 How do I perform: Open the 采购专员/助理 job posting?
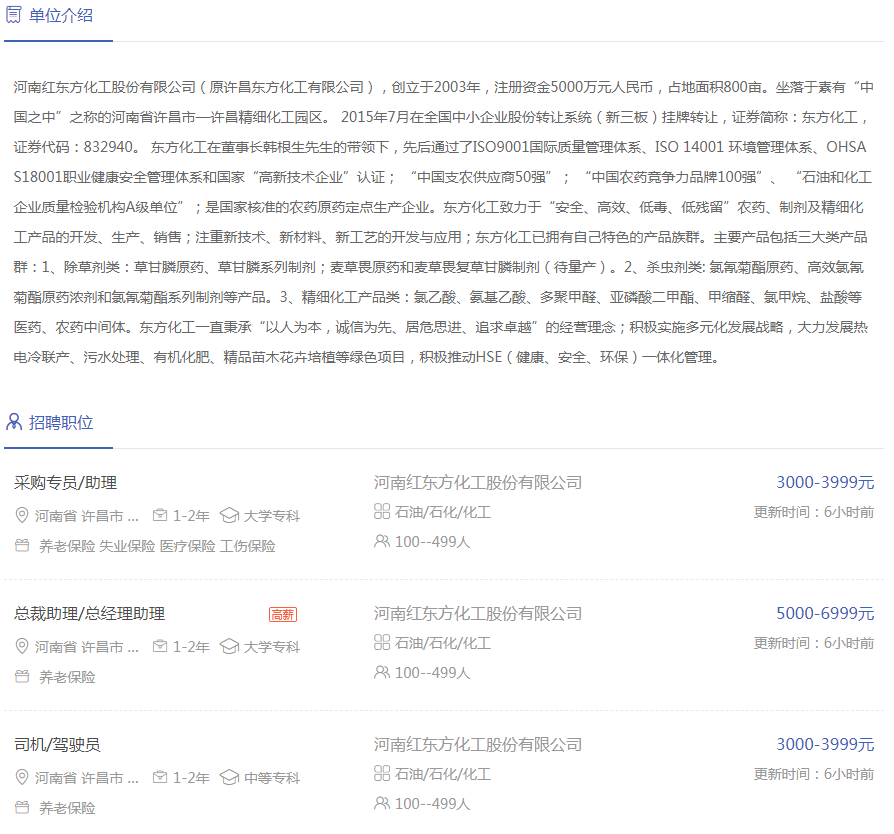(x=66, y=483)
